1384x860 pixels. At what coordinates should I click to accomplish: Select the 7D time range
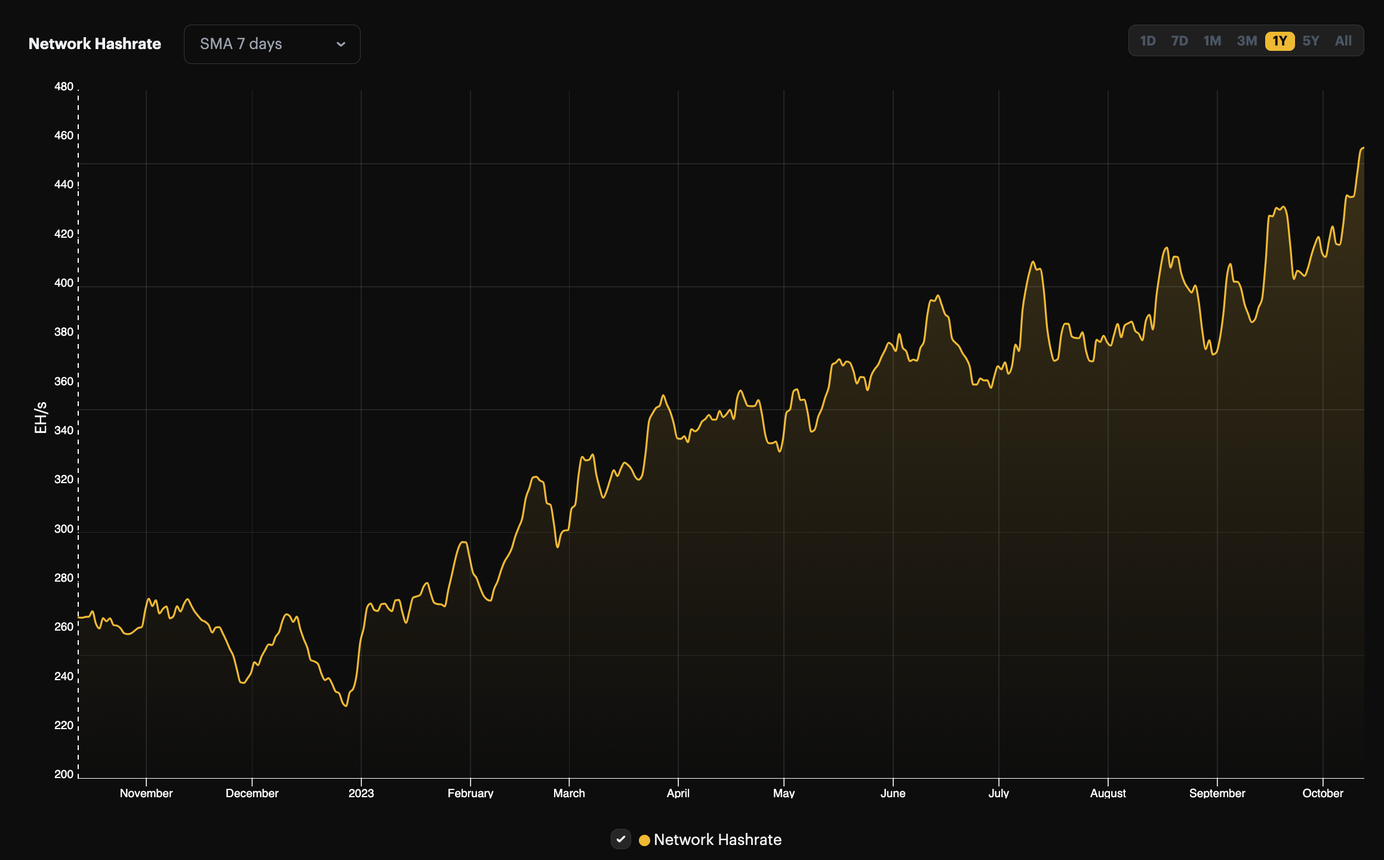coord(1179,41)
